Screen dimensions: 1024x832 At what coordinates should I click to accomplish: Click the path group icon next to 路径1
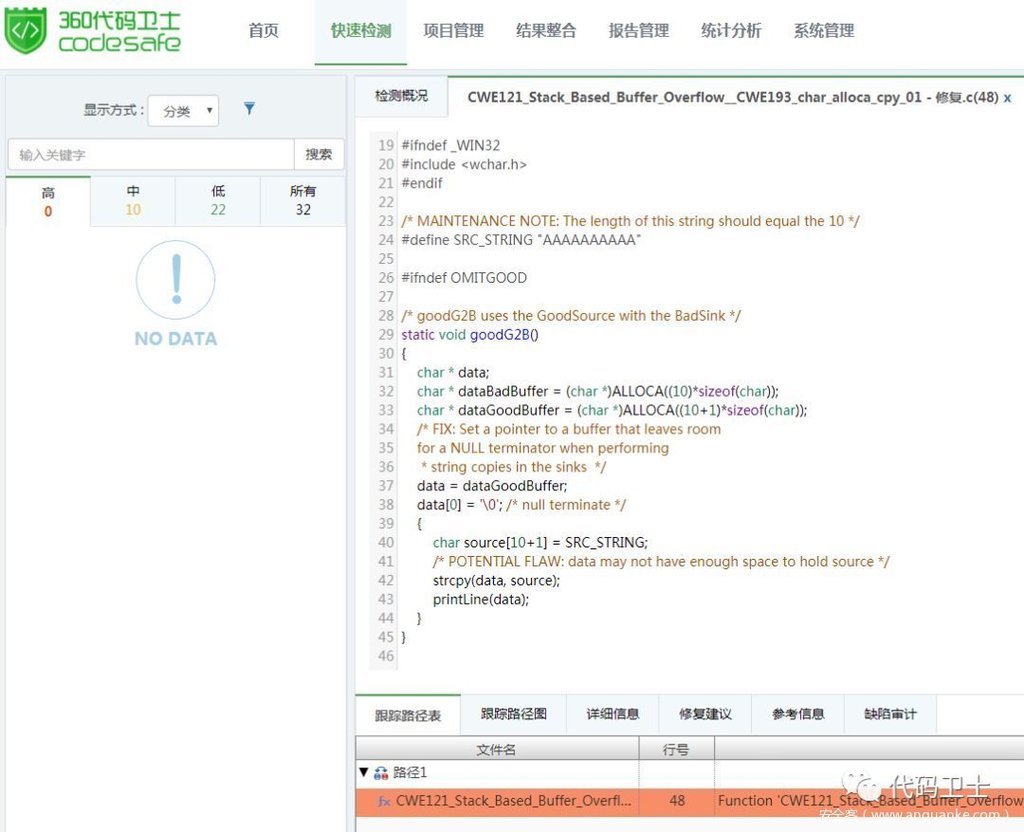[381, 773]
